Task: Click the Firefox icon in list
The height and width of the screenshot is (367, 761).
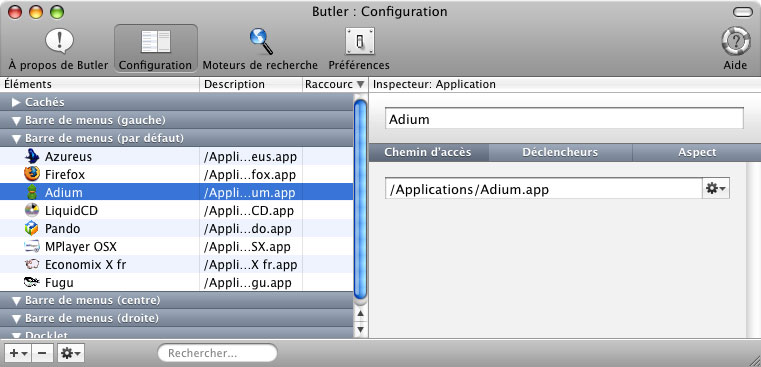Action: pos(32,174)
